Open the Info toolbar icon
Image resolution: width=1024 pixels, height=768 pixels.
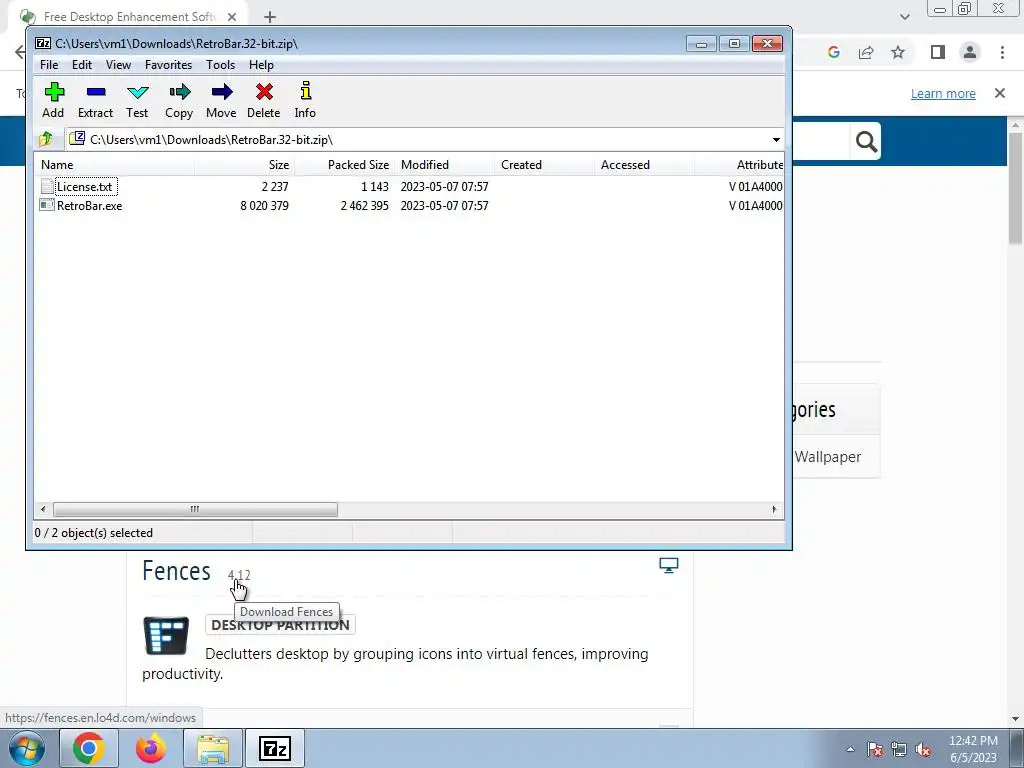point(305,91)
